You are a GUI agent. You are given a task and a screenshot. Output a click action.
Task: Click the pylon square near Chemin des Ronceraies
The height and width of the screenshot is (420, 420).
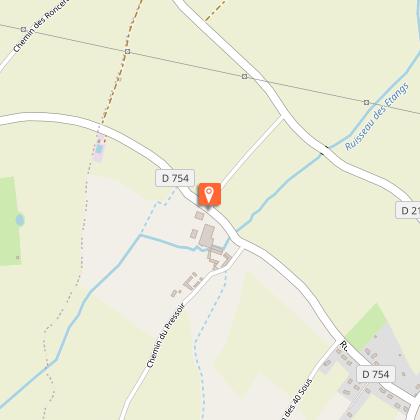click(x=23, y=30)
